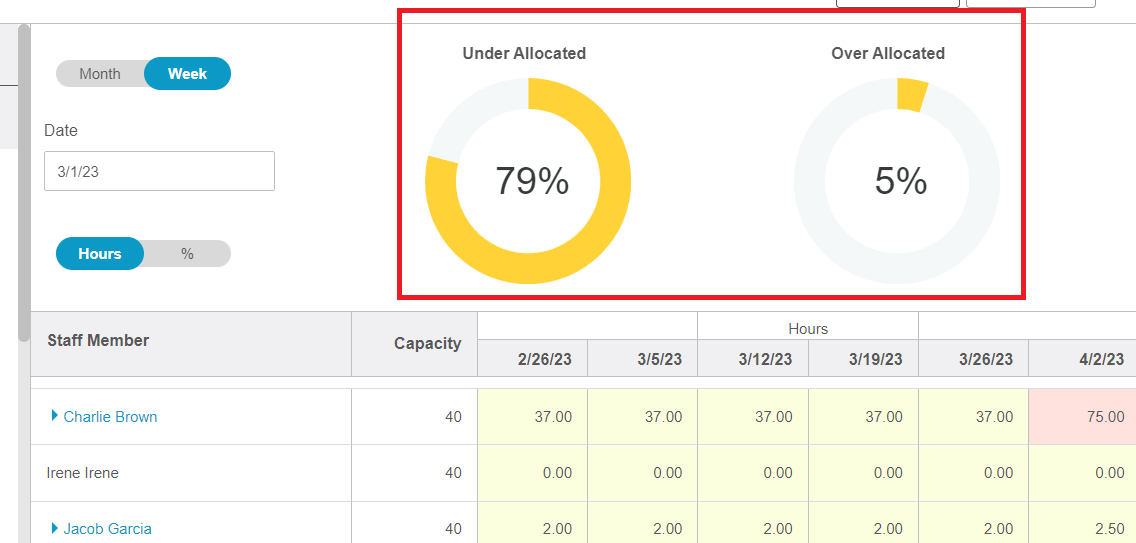Select the Week toggle option
1136x543 pixels.
[187, 74]
